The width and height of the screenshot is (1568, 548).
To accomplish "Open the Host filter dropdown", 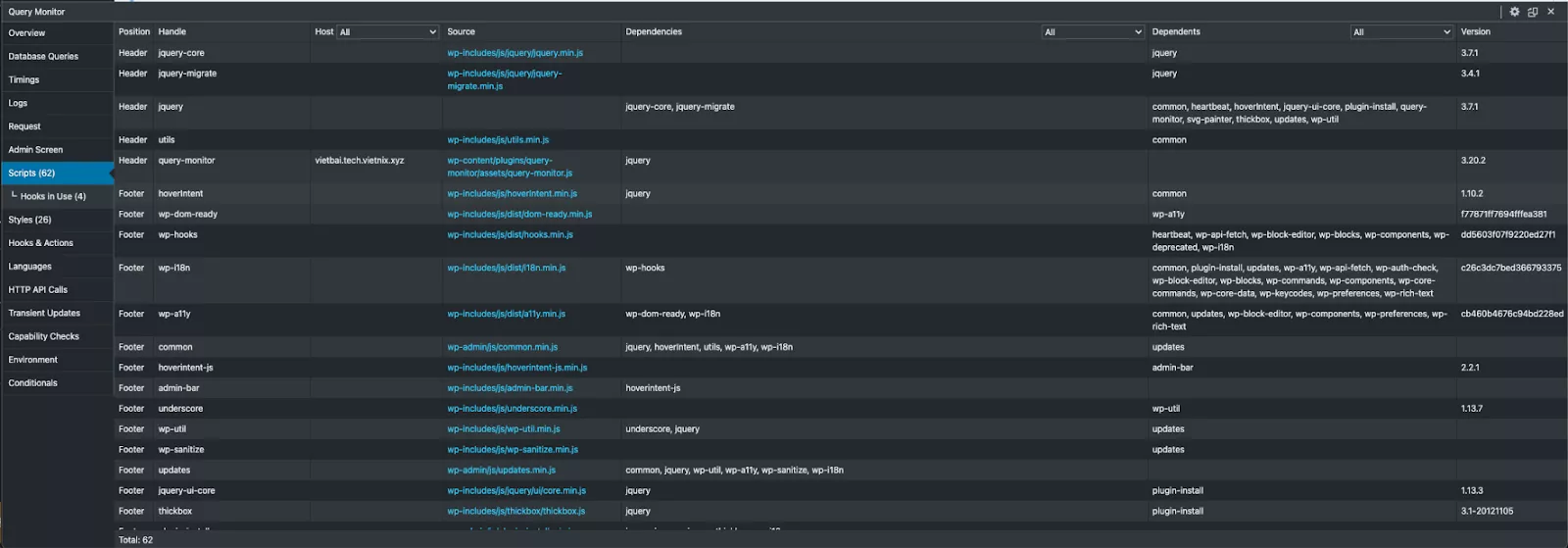I will coord(388,32).
